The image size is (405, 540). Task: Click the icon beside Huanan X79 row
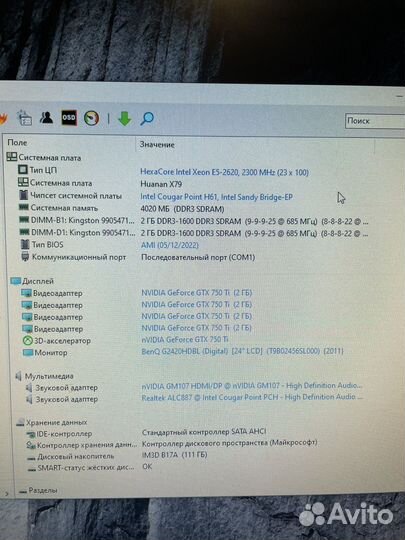tap(23, 182)
